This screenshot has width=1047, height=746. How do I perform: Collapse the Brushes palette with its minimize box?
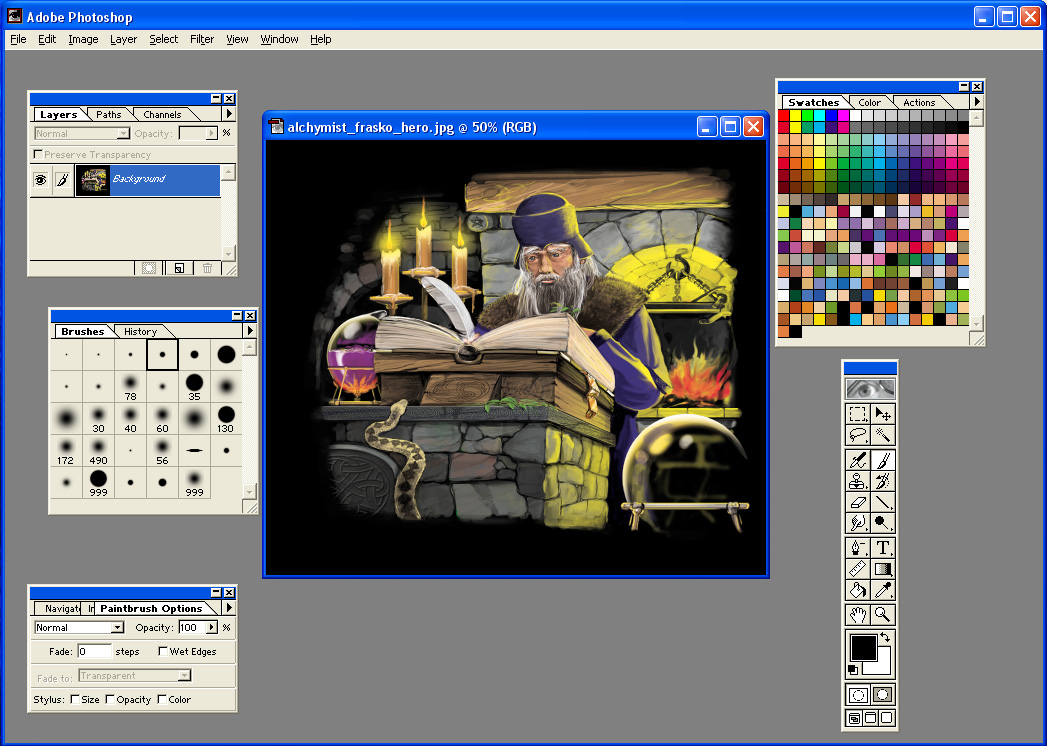(x=237, y=315)
